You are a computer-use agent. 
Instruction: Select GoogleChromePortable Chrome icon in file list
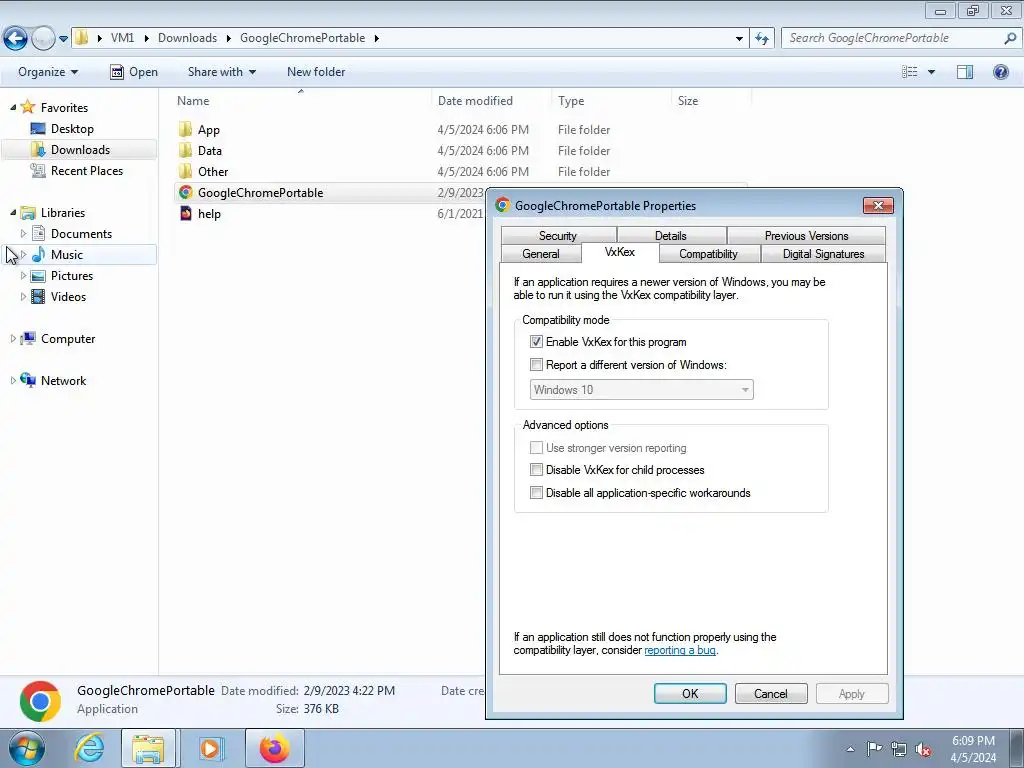point(186,193)
